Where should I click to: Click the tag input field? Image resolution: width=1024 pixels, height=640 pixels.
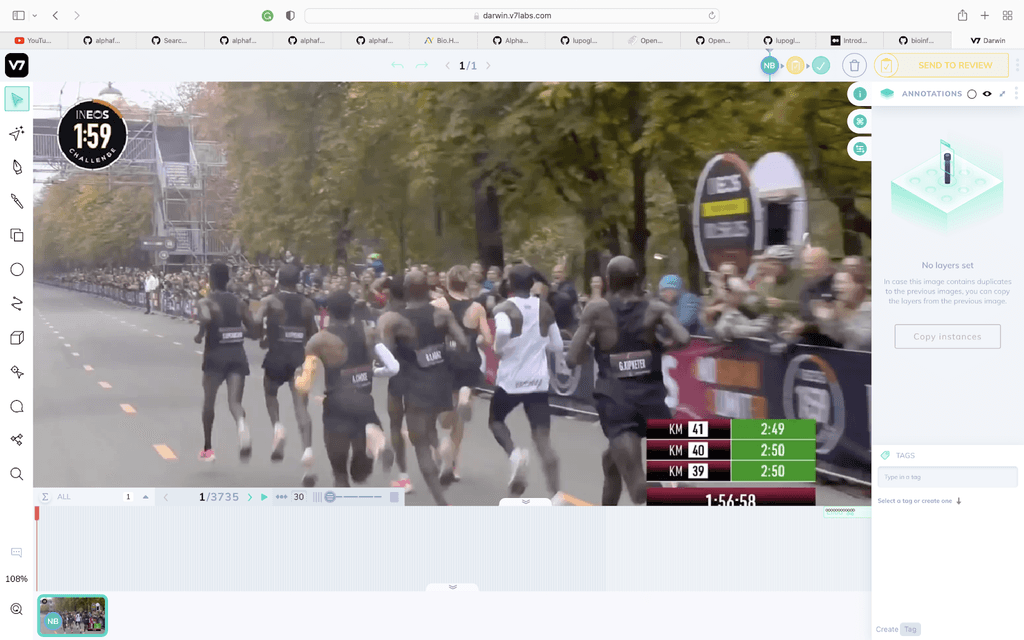click(x=947, y=477)
